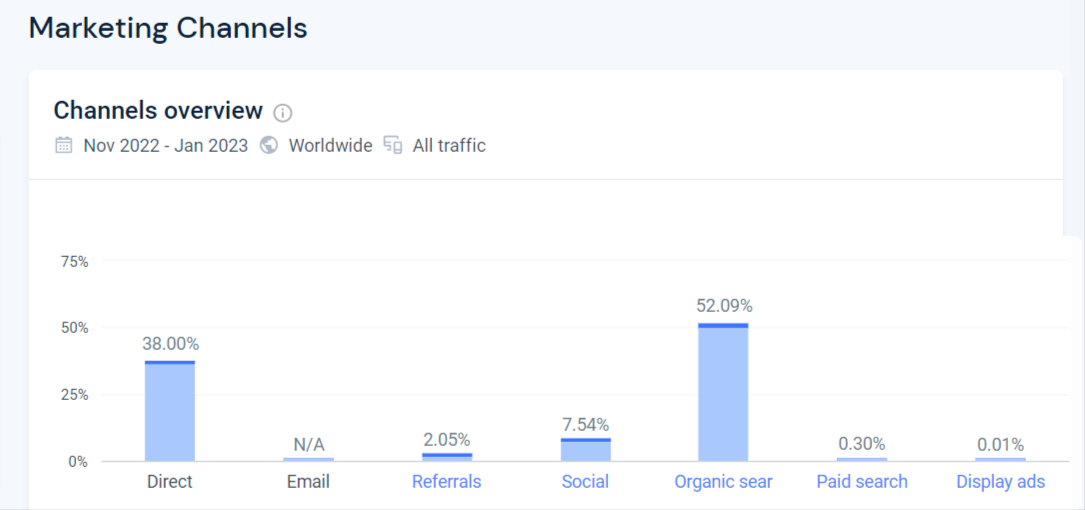
Task: Select the Nov 2022 - Jan 2023 date range
Action: (165, 146)
